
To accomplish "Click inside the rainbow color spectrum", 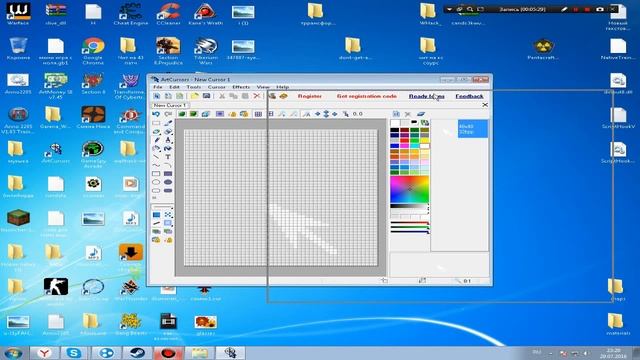I will (x=409, y=189).
